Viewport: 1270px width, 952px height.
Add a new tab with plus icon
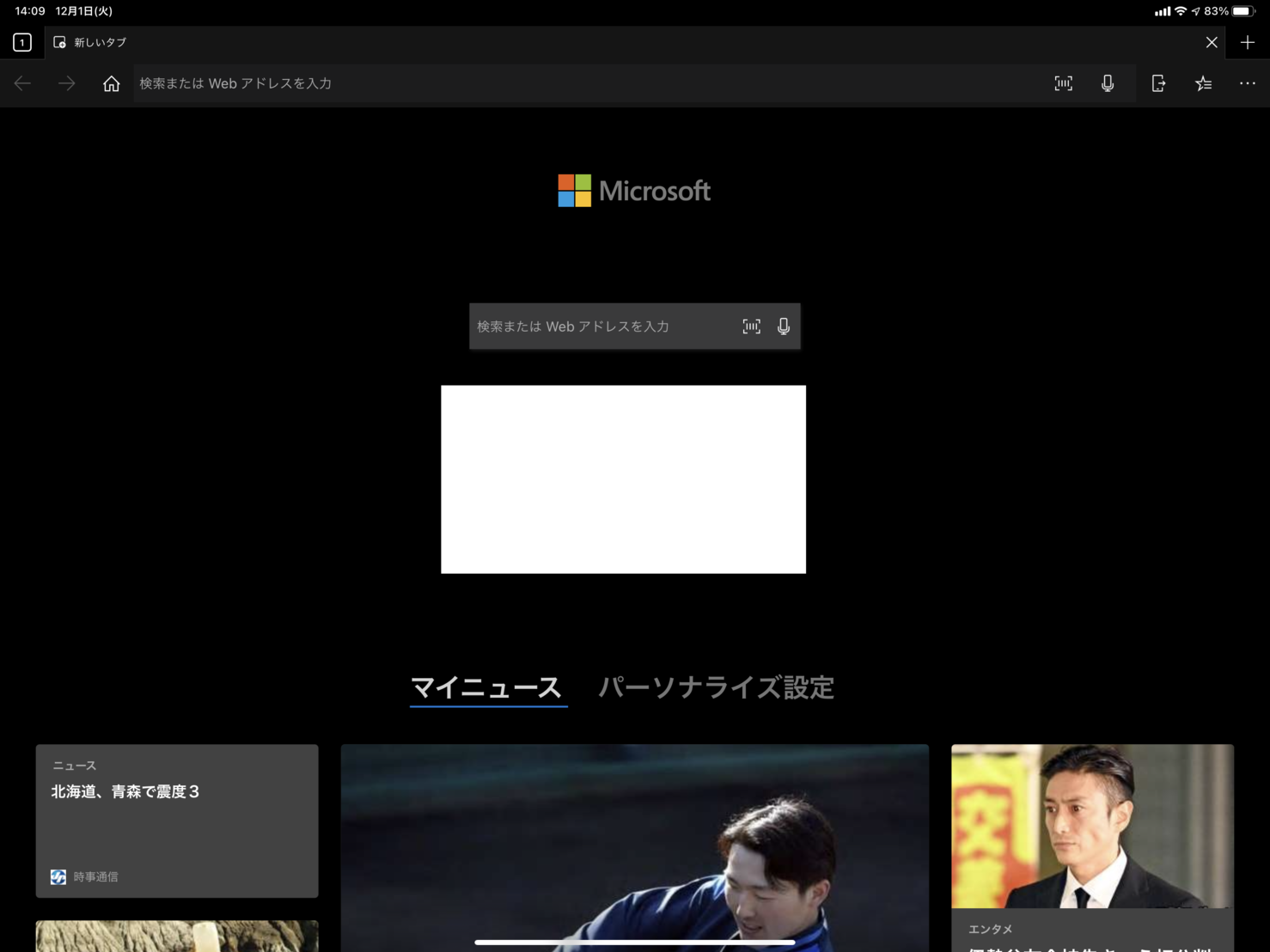point(1248,42)
